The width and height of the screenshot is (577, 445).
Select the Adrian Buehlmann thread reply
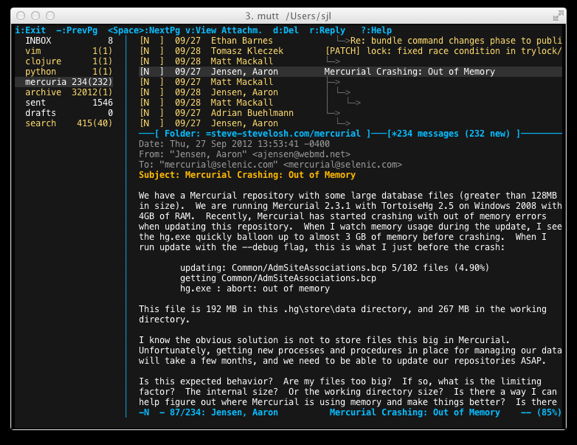point(350,113)
